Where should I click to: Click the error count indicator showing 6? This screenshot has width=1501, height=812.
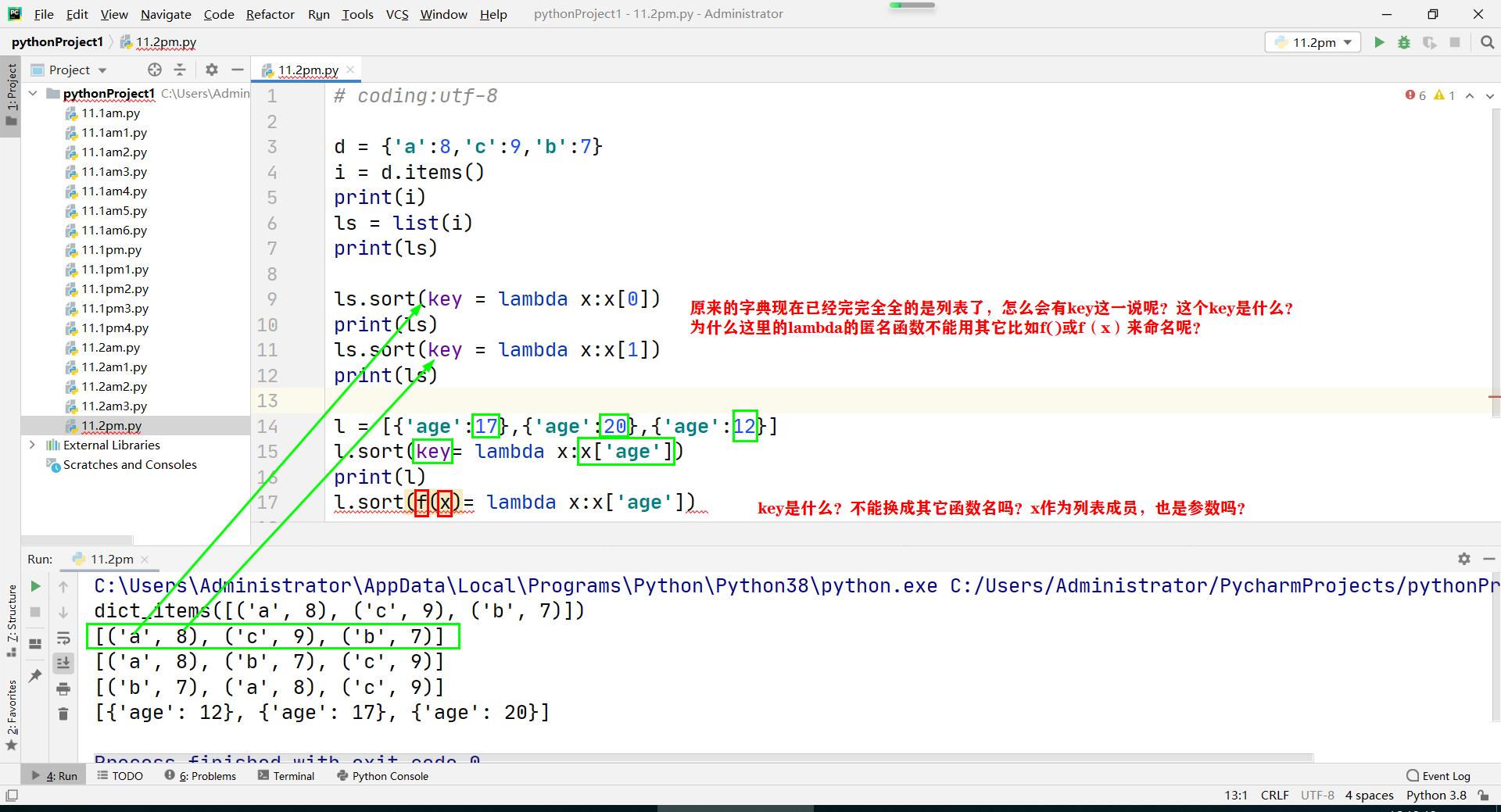point(1416,95)
